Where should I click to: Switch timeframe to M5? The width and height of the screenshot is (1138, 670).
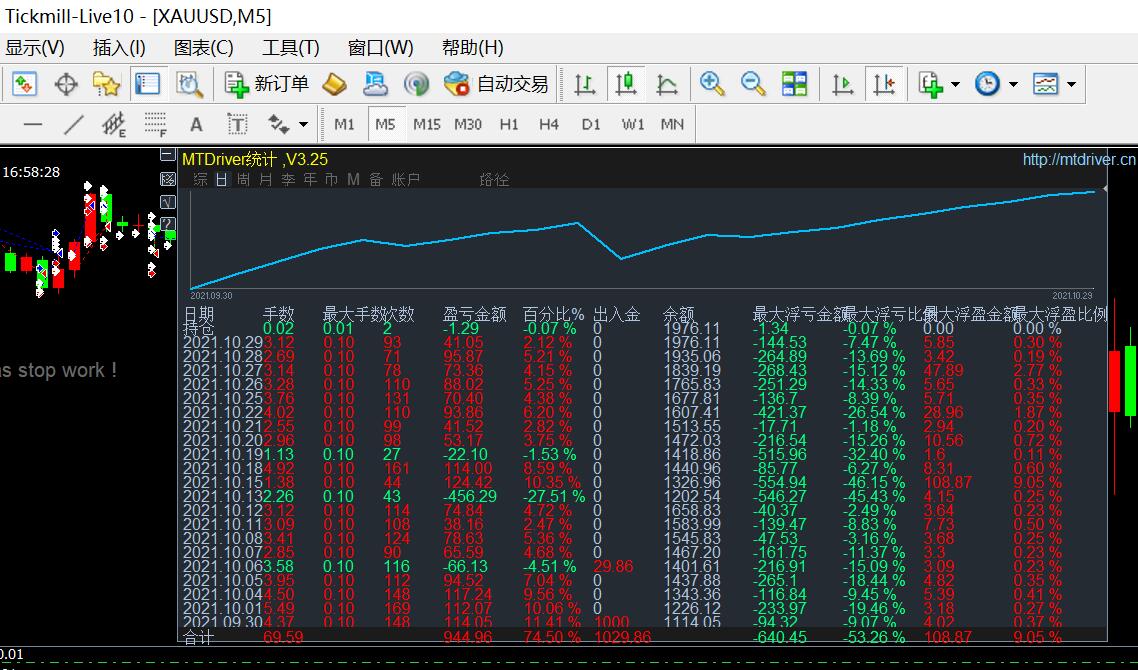coord(385,125)
